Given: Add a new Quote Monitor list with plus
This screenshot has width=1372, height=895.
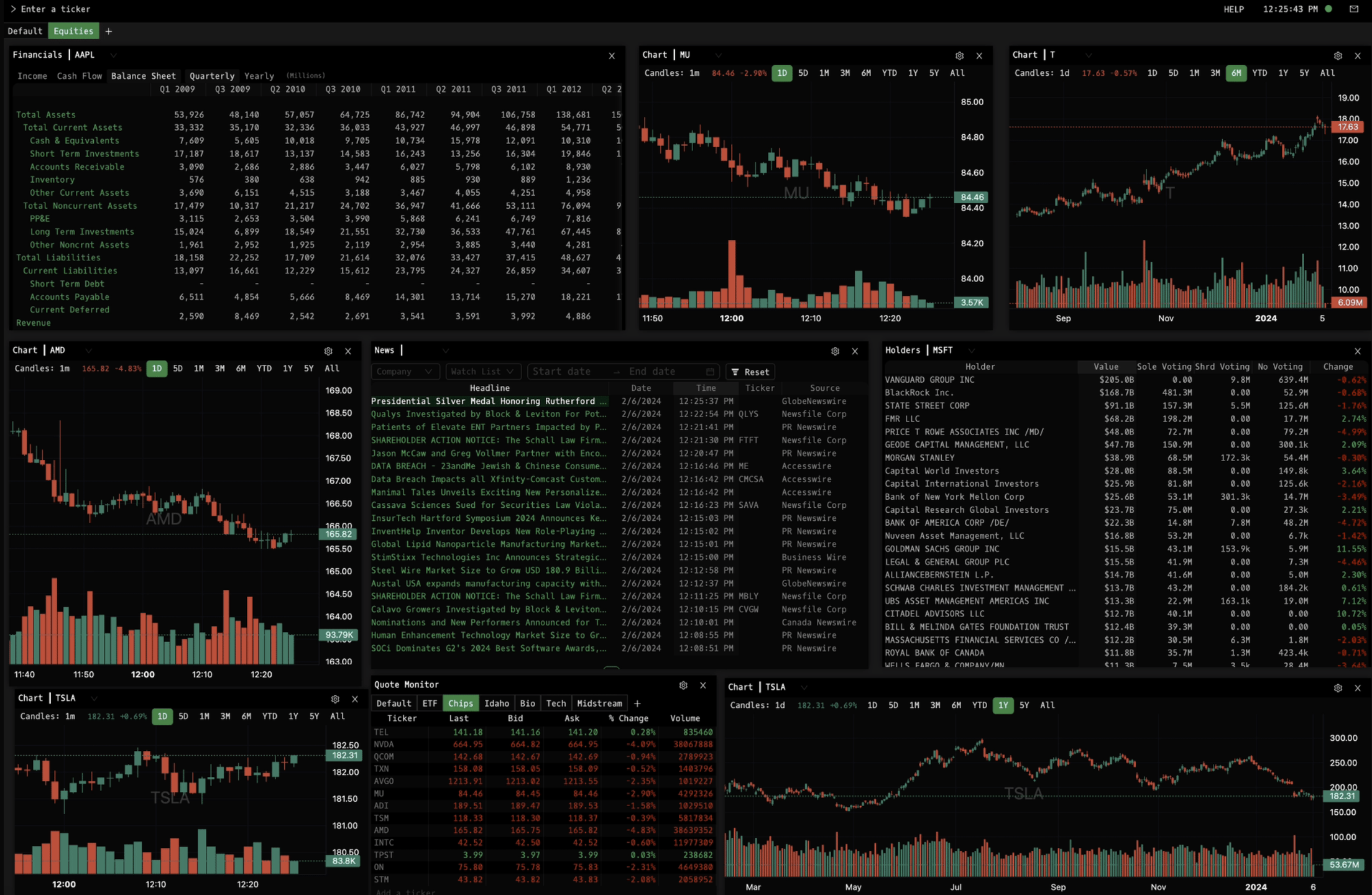Looking at the screenshot, I should 637,704.
